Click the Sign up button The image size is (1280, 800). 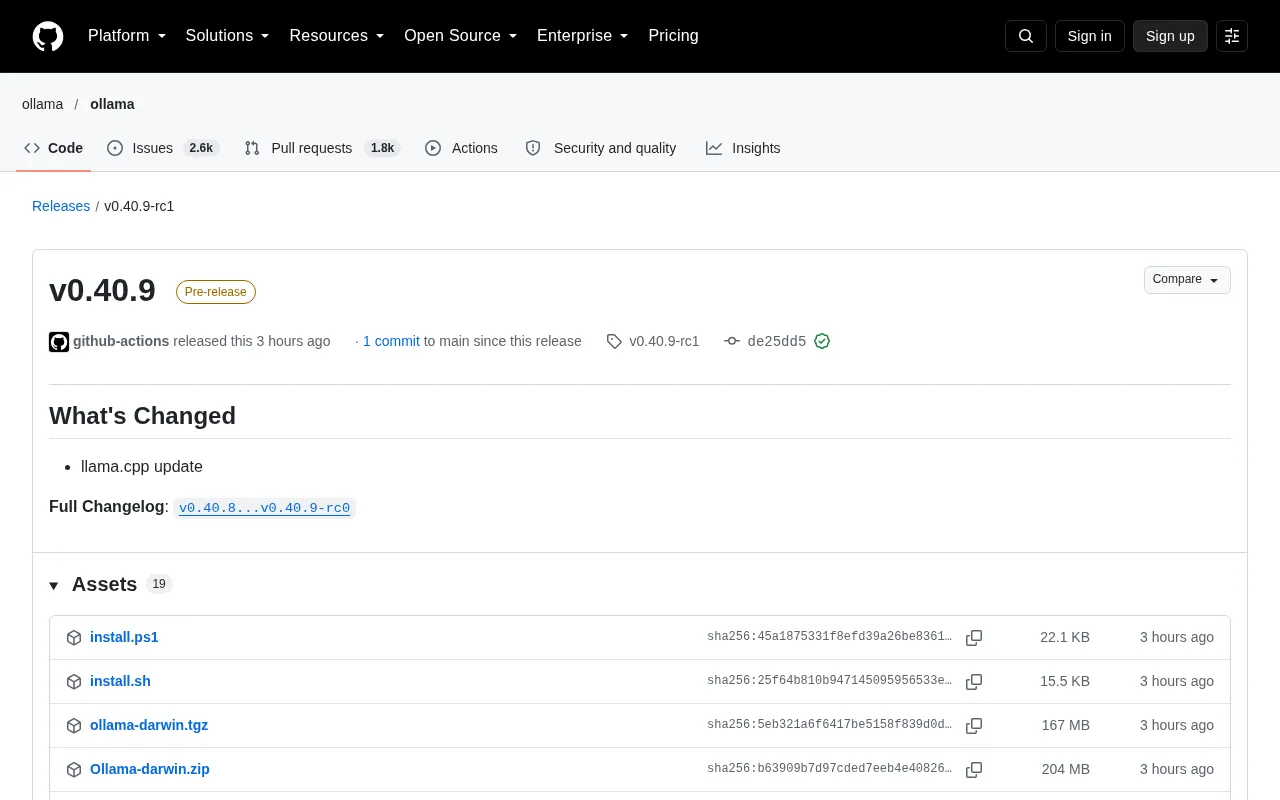coord(1170,36)
